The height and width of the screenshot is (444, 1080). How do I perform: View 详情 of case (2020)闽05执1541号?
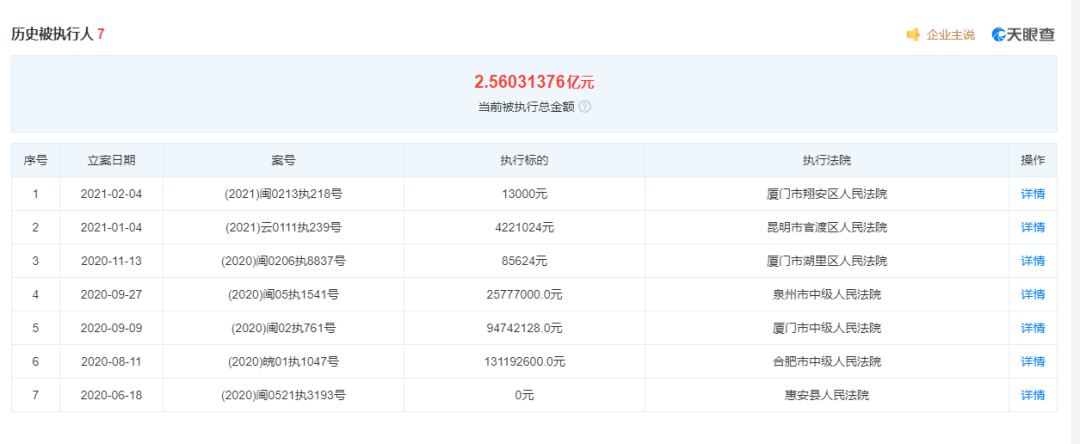coord(1032,295)
